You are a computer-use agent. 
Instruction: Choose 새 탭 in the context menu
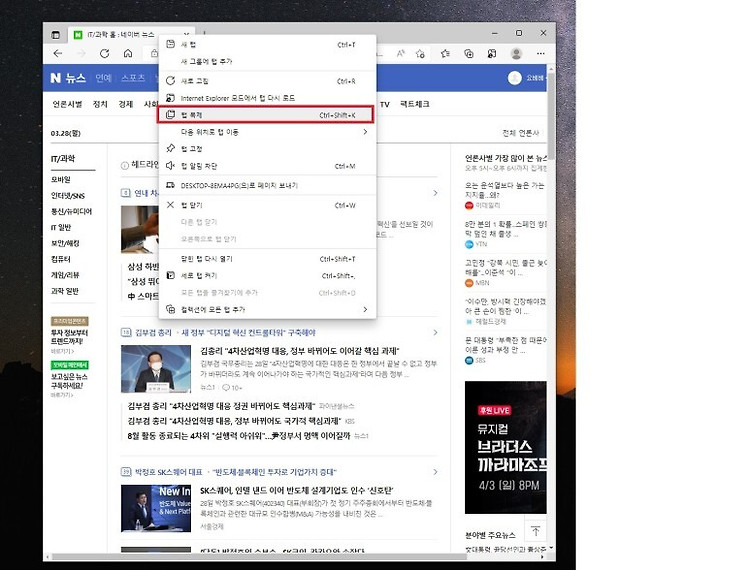[267, 44]
